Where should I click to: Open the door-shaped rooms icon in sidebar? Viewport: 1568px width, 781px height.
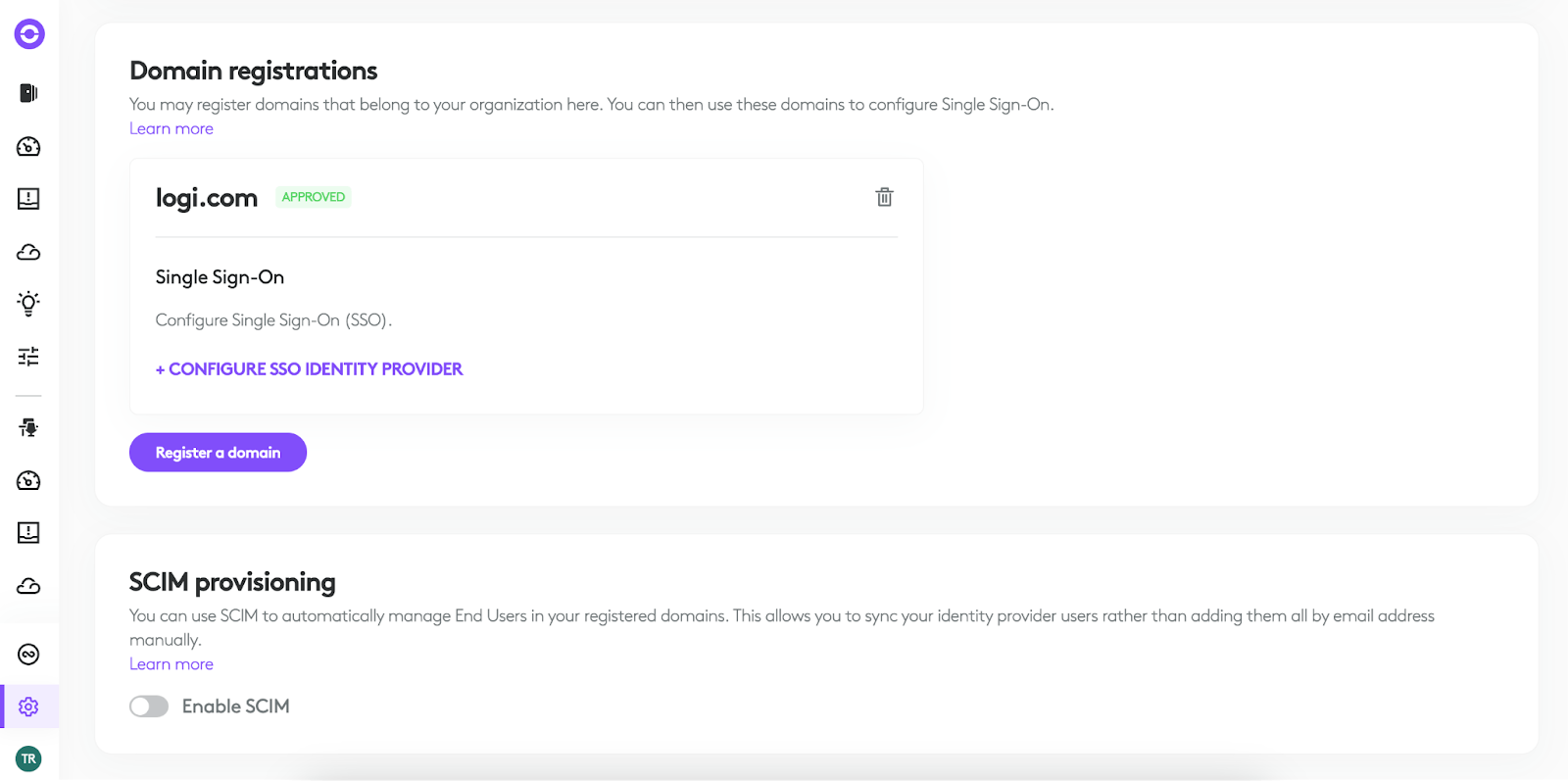coord(28,93)
